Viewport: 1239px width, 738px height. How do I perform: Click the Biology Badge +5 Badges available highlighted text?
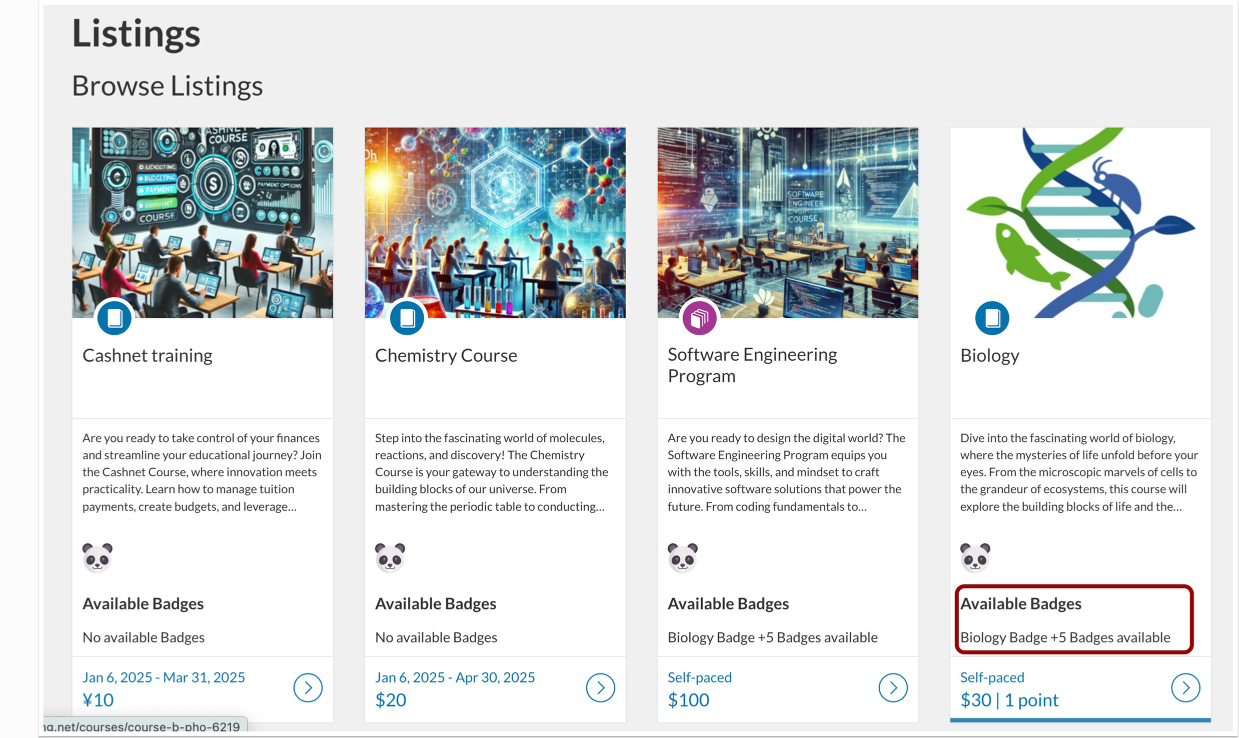click(1066, 637)
